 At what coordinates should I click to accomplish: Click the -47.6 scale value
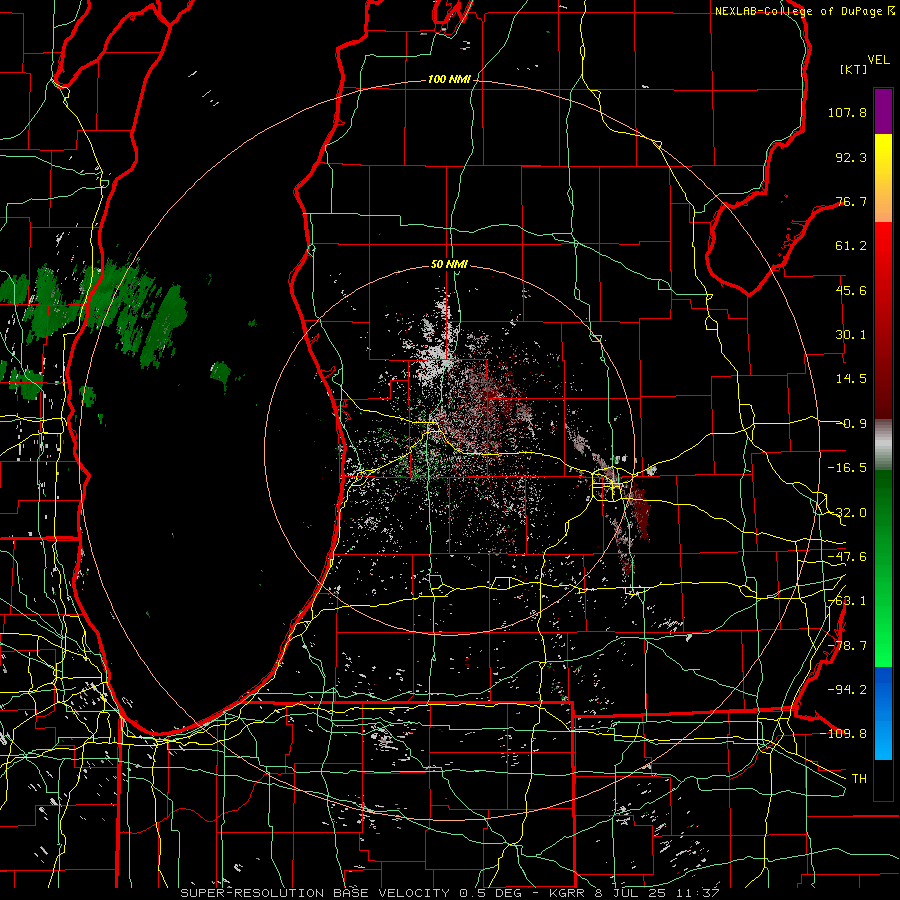point(847,557)
